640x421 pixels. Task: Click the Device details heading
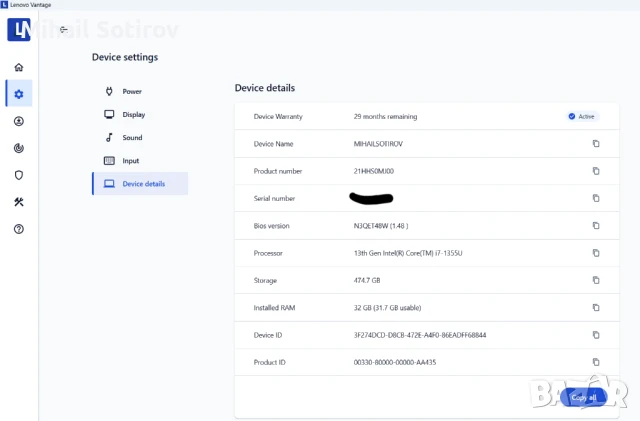[x=264, y=88]
